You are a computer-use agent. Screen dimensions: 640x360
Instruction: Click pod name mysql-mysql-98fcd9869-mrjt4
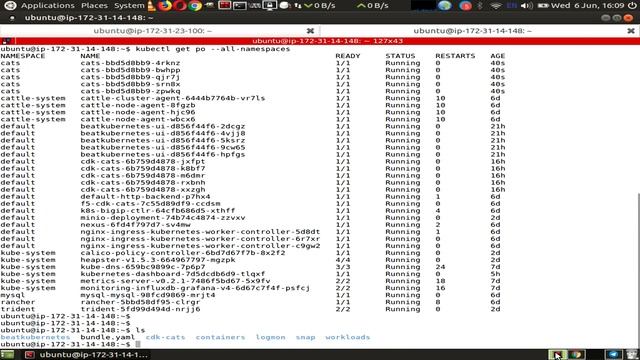[x=148, y=295]
